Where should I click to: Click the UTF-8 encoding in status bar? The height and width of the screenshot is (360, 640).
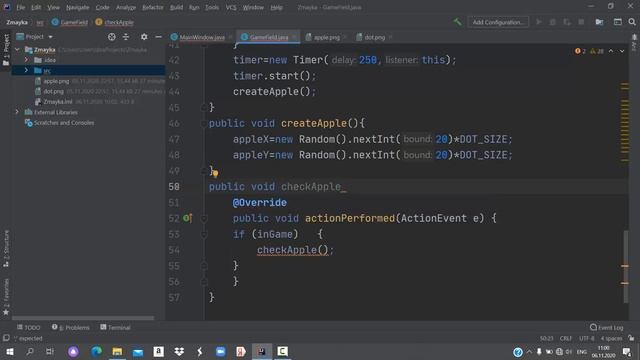coord(587,338)
